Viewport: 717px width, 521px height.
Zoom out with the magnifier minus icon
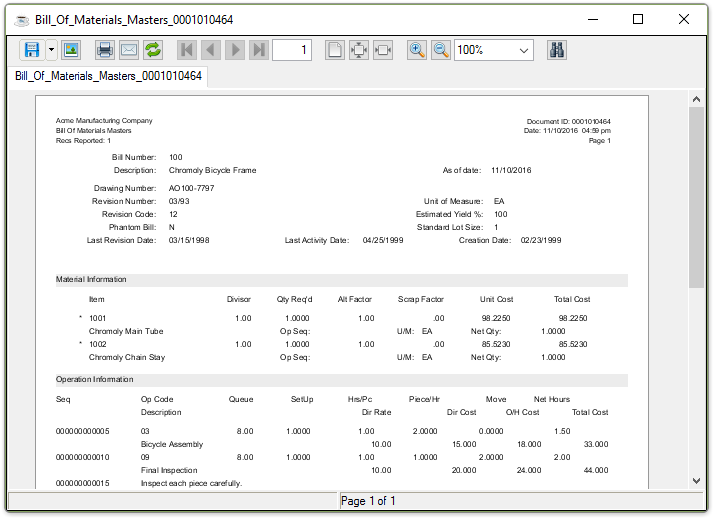tap(440, 49)
